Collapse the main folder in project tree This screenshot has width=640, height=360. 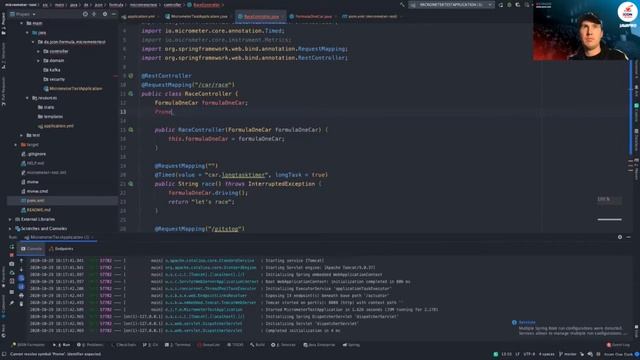pyautogui.click(x=22, y=23)
